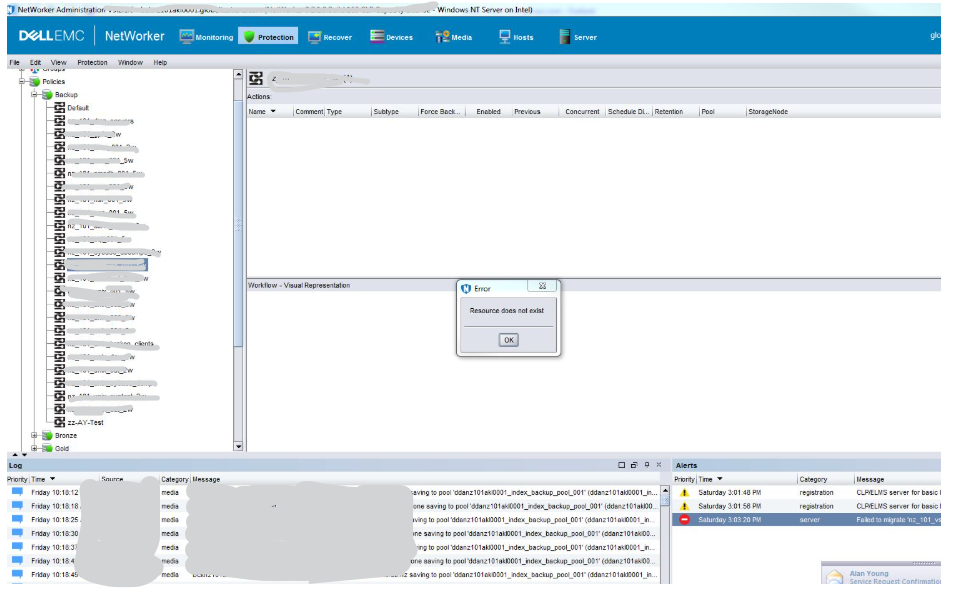963x591 pixels.
Task: Open the Devices view
Action: tap(391, 37)
